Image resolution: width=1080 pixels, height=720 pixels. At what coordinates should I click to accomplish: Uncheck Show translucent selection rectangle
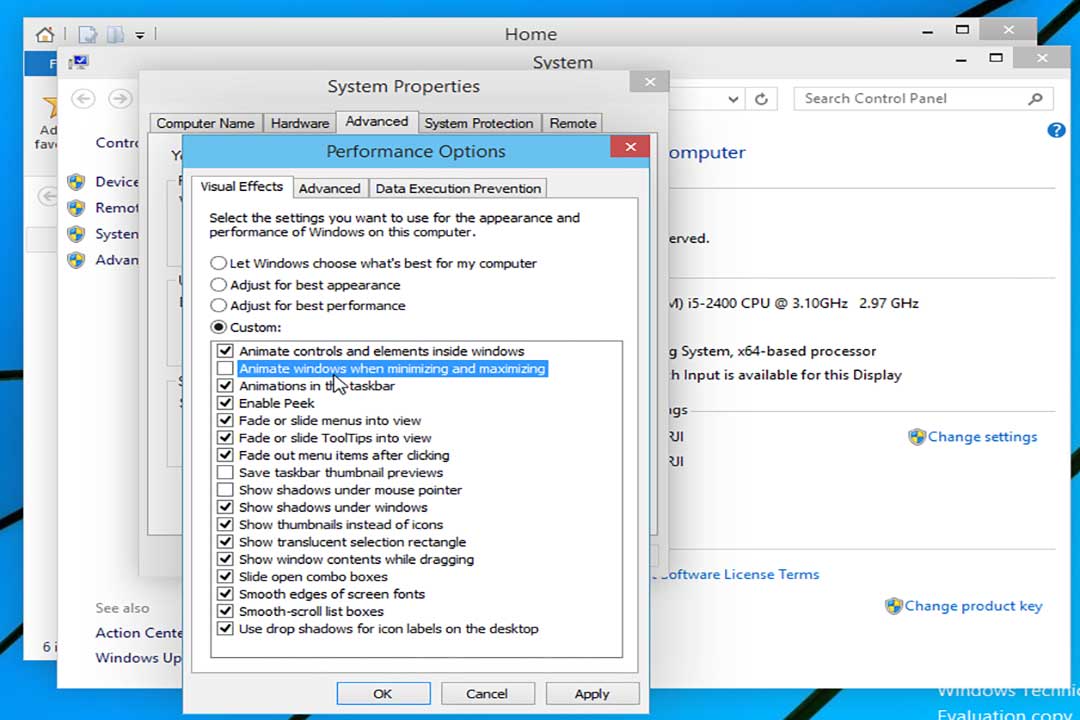tap(225, 542)
